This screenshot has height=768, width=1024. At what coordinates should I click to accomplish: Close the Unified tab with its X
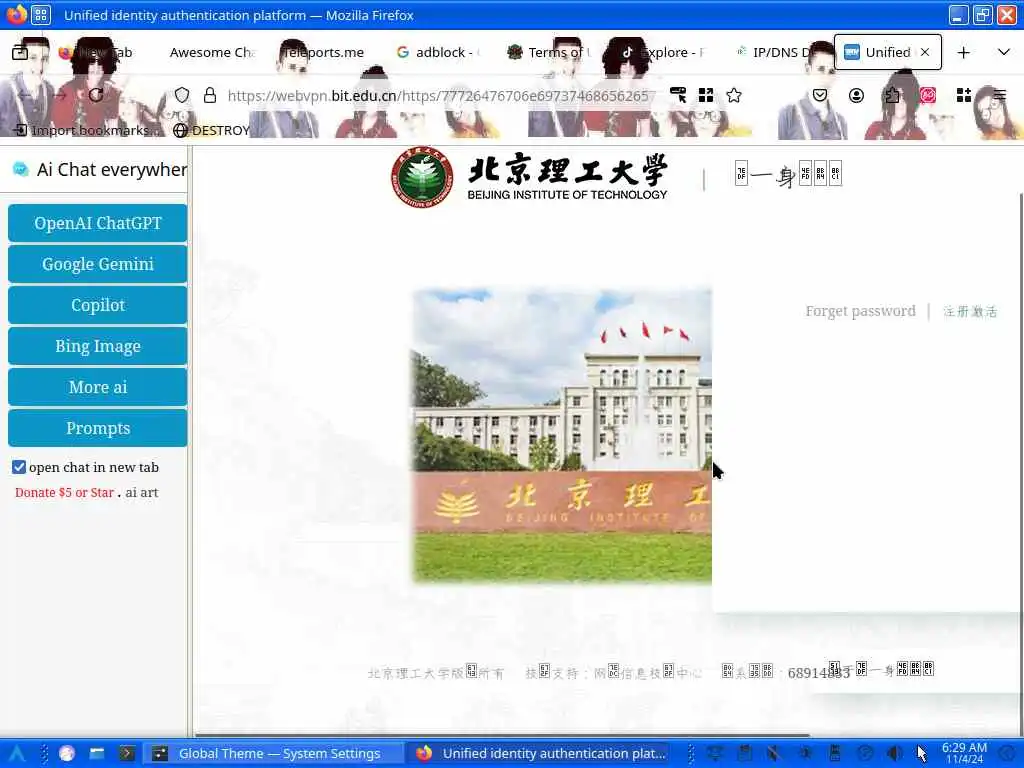coord(925,52)
